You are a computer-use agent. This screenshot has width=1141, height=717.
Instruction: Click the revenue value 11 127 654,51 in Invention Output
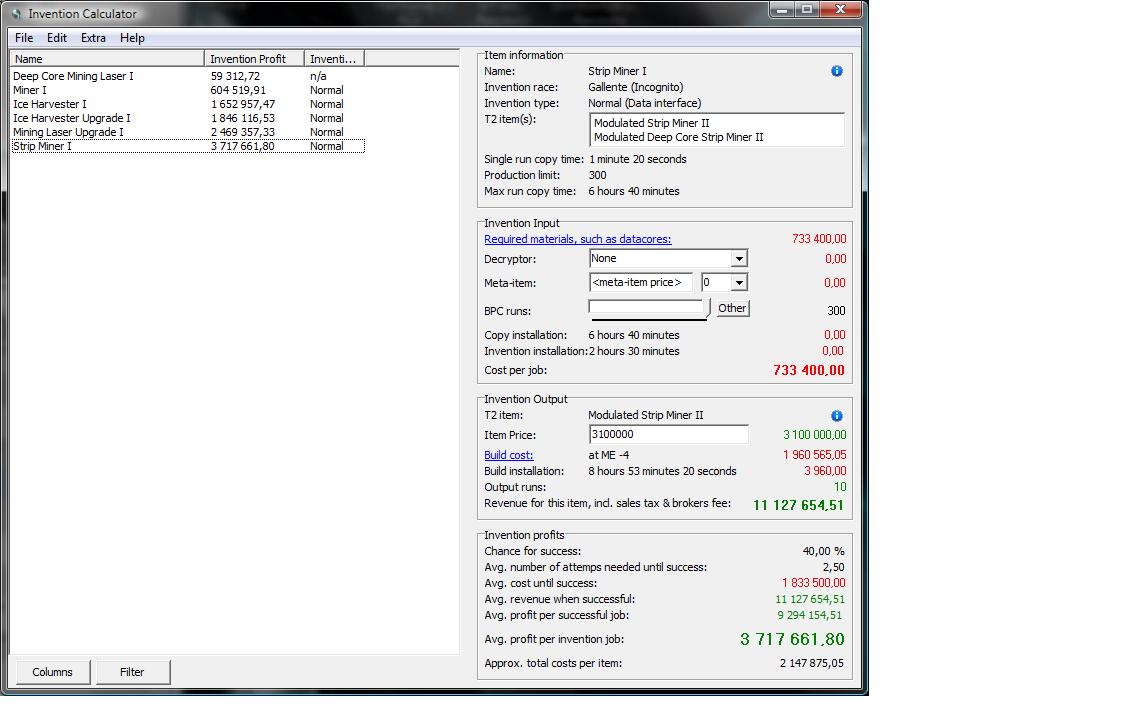(798, 504)
